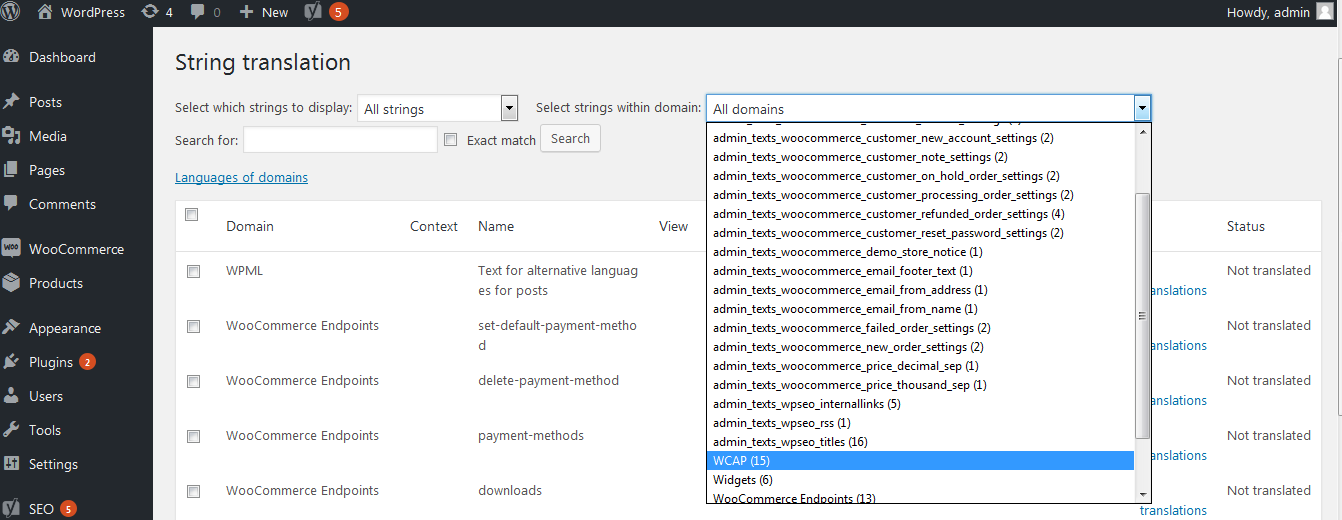Tick the Exact match checkbox

(451, 140)
